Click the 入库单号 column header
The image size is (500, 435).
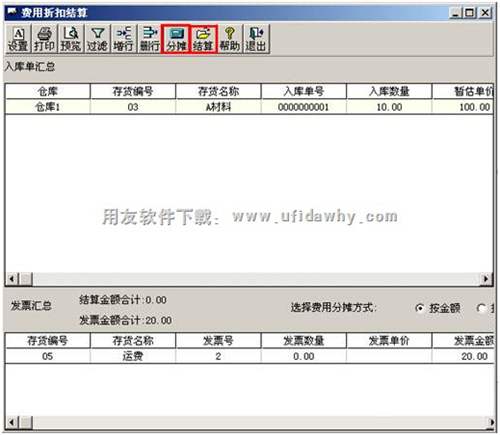coord(303,91)
